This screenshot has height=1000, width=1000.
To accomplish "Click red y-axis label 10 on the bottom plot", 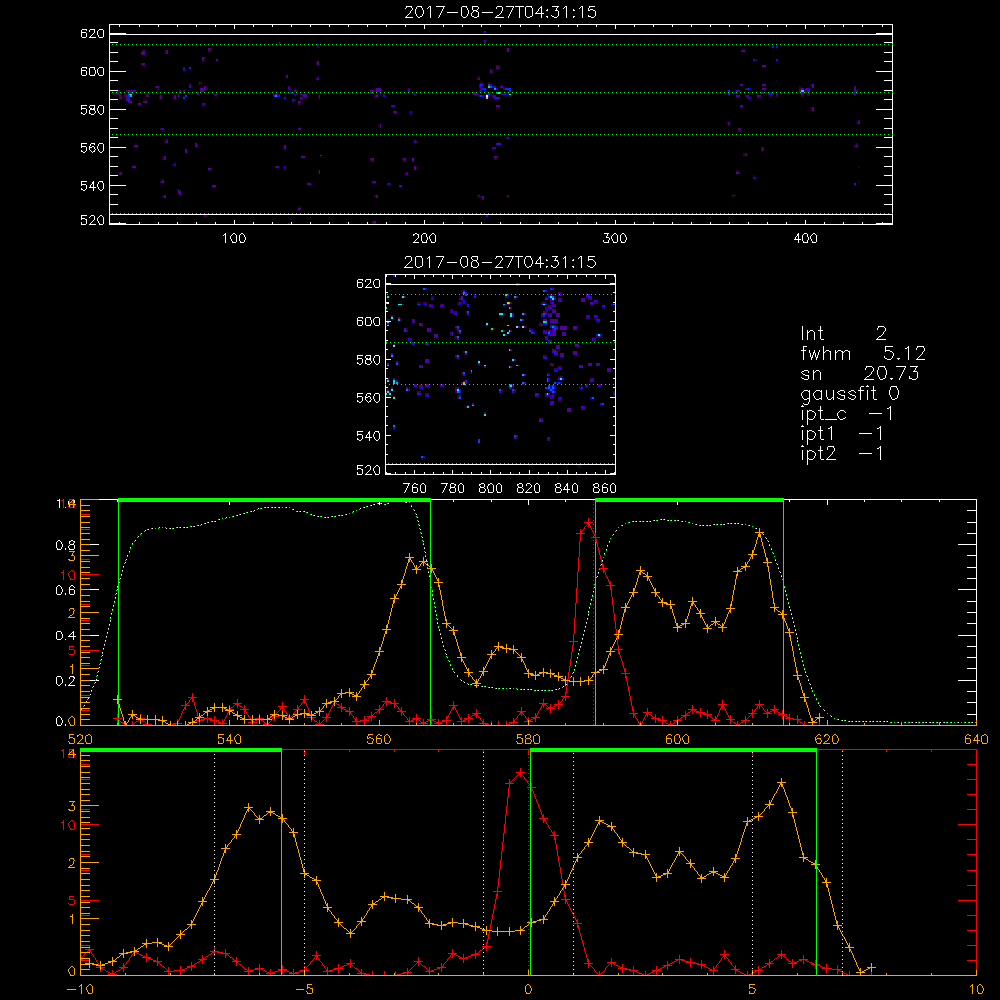I will point(68,825).
